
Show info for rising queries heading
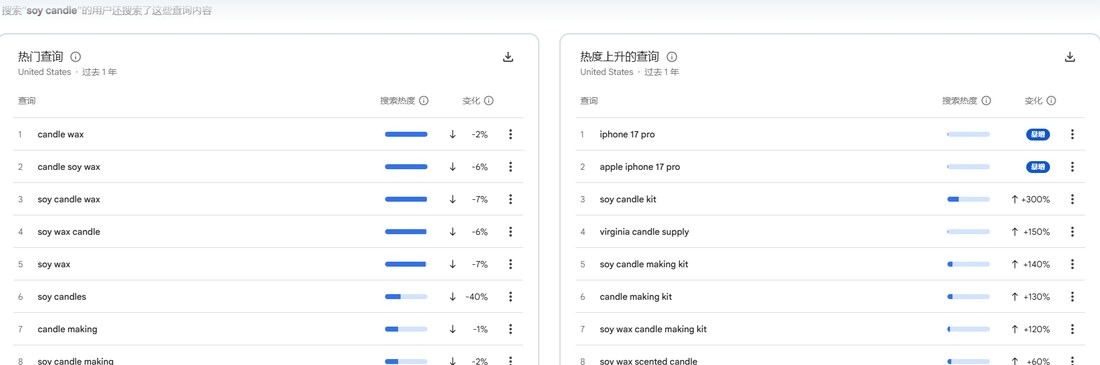(x=671, y=57)
